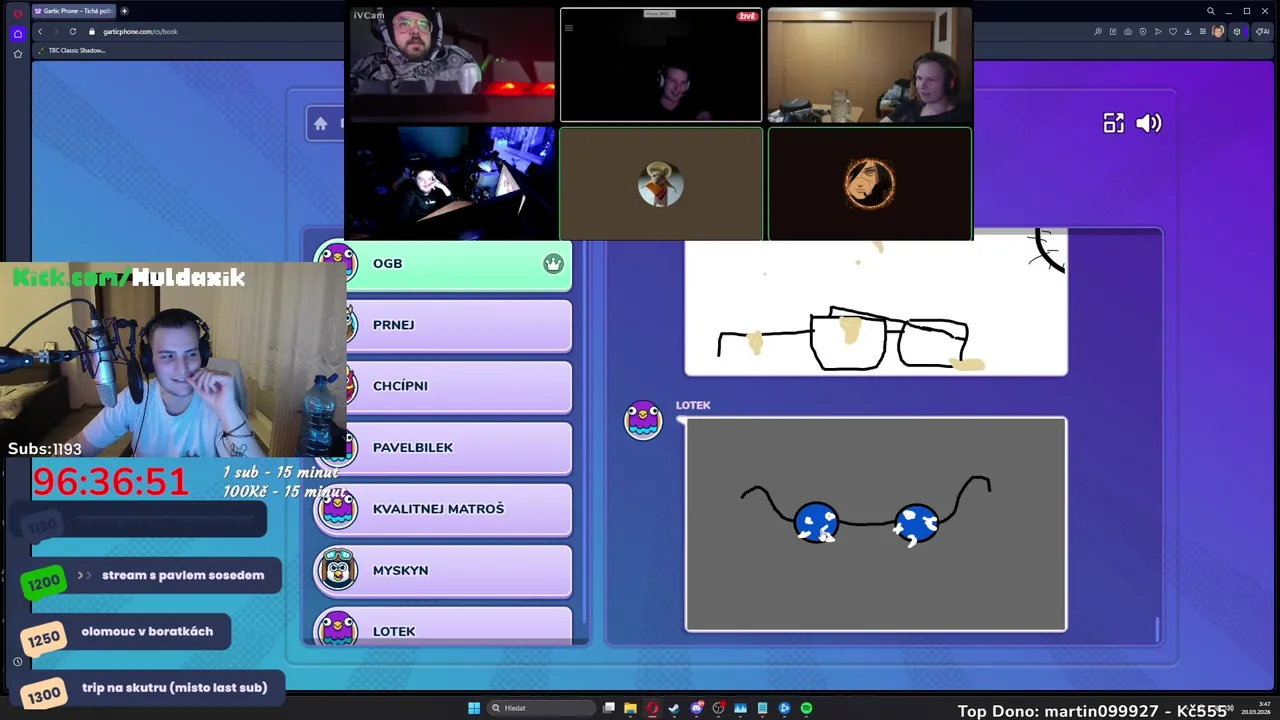1280x720 pixels.
Task: Click the search tabs magnifier in title bar
Action: click(x=1210, y=11)
